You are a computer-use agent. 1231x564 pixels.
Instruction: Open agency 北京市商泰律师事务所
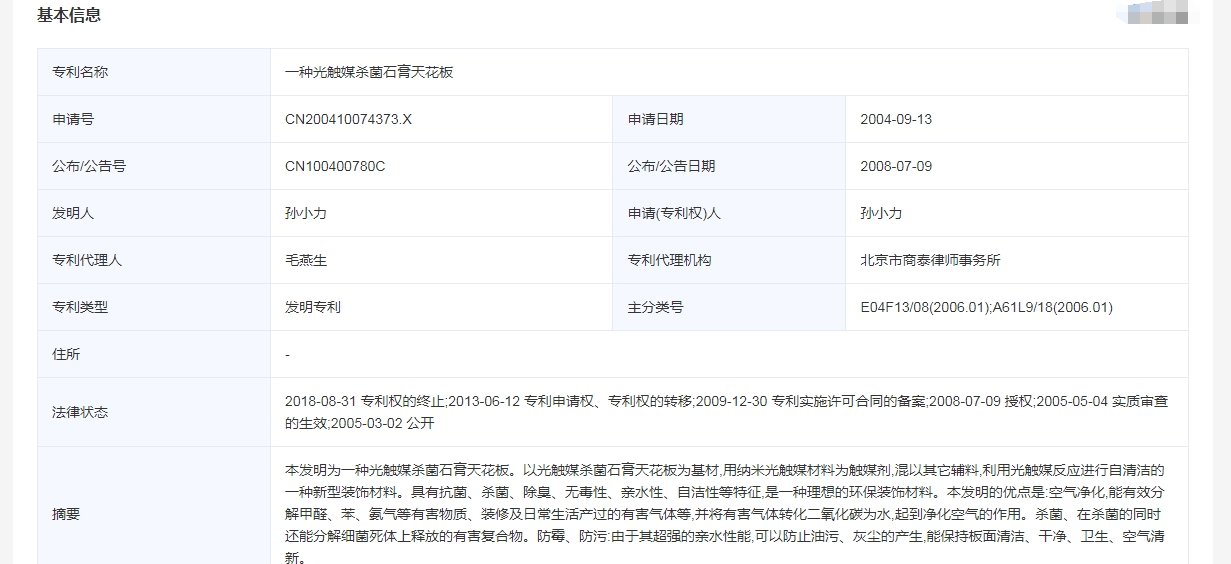point(930,260)
